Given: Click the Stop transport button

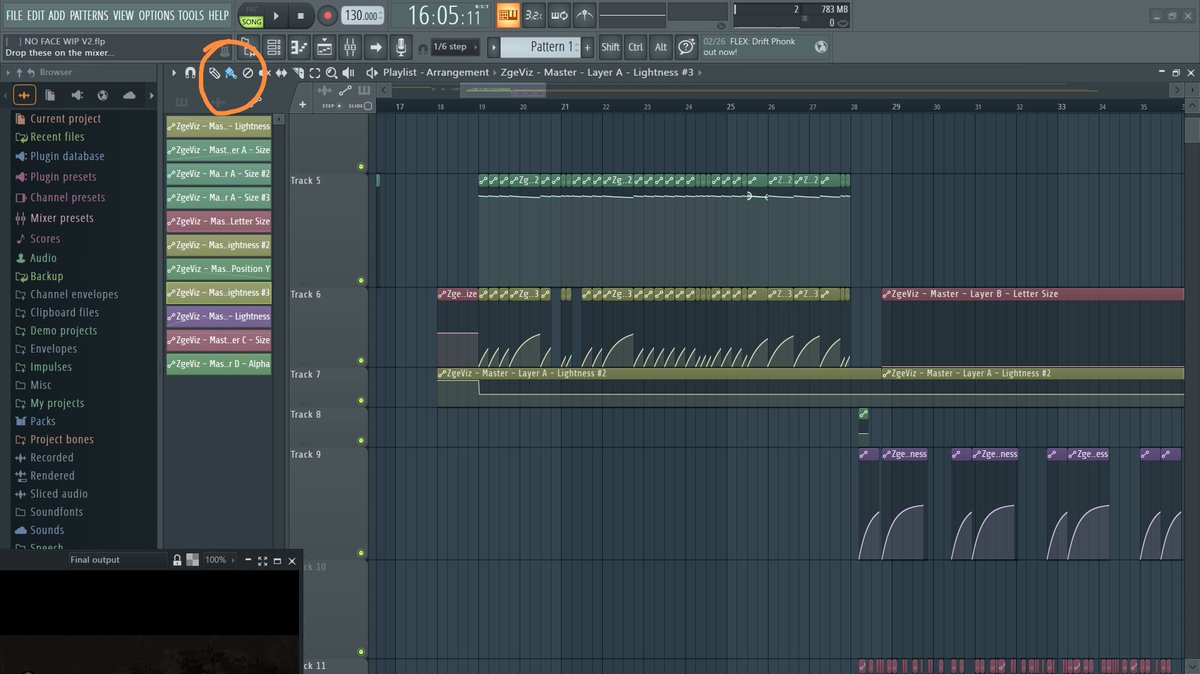Looking at the screenshot, I should point(301,16).
